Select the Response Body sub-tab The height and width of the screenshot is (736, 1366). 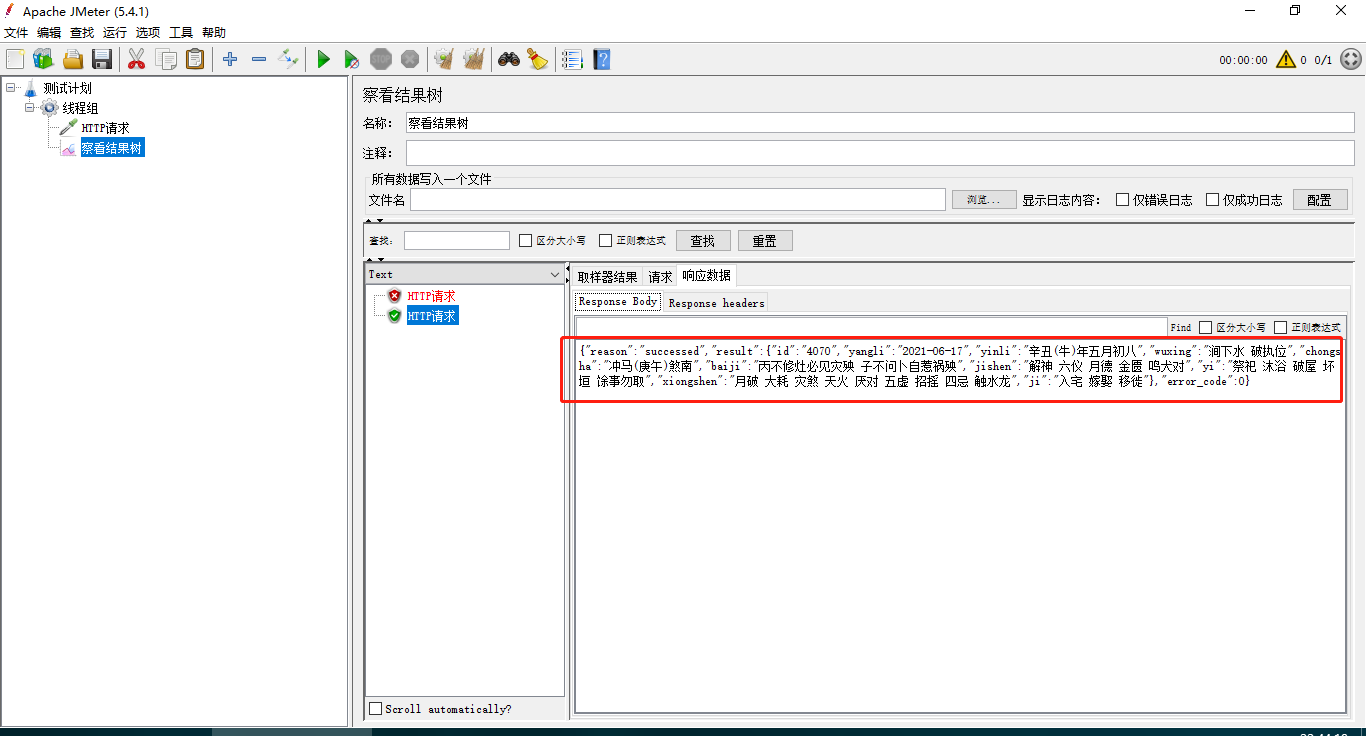pos(618,301)
